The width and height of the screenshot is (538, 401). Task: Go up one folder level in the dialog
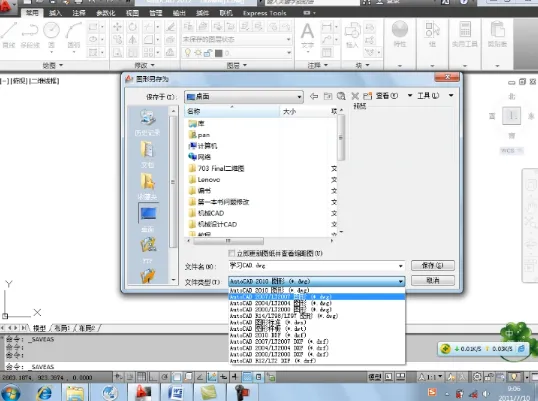click(328, 96)
